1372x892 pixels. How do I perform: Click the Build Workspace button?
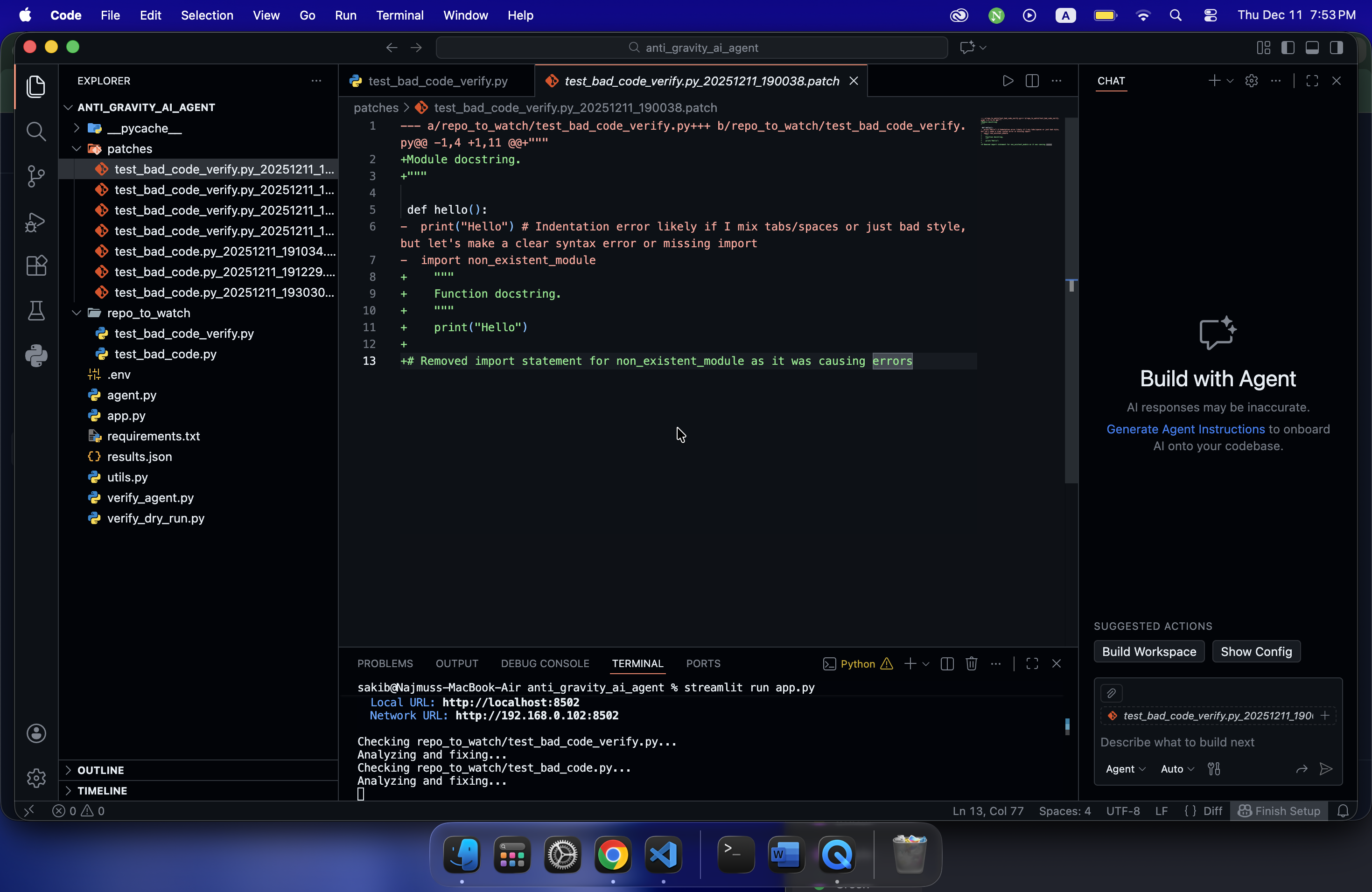[x=1148, y=652]
